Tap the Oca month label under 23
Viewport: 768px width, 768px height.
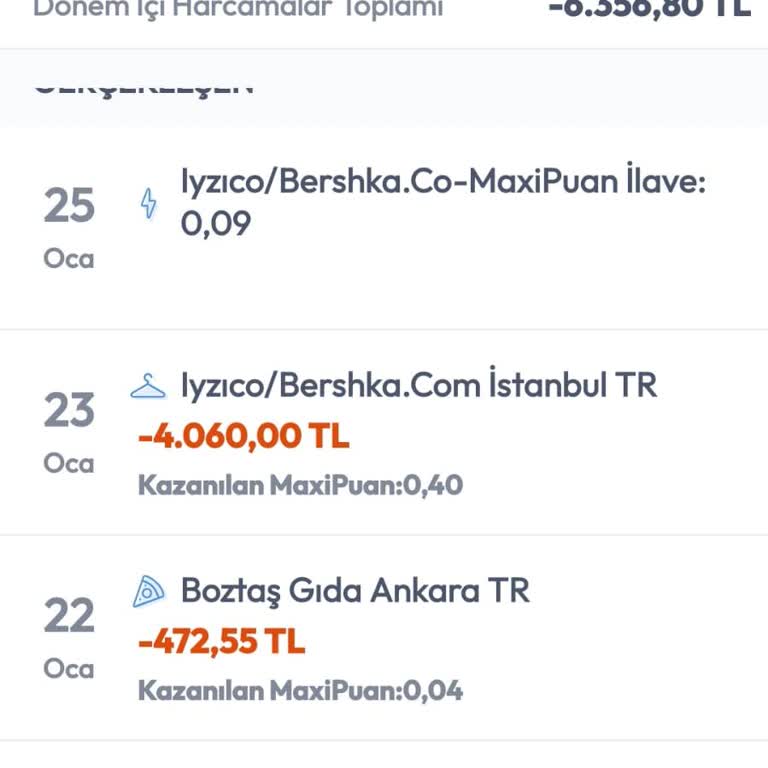pos(69,464)
